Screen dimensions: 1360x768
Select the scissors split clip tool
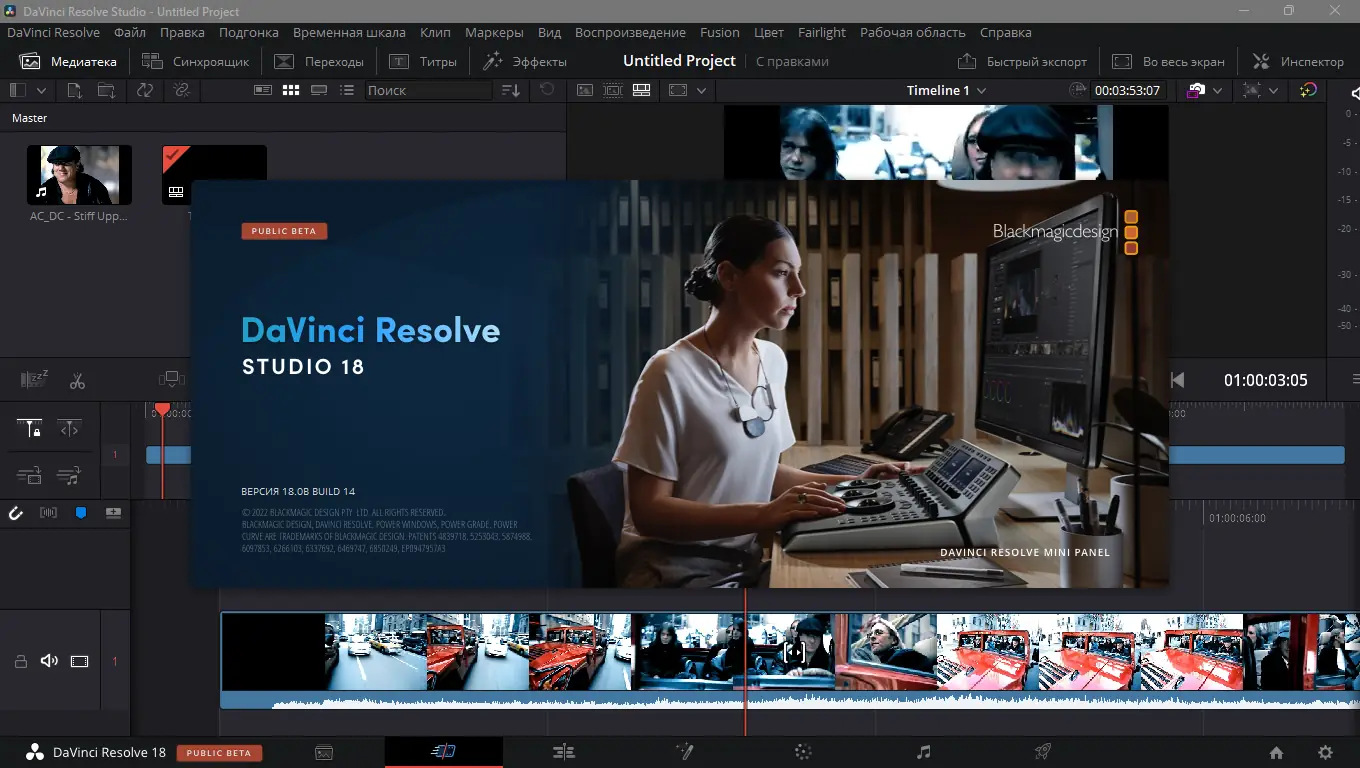(x=77, y=381)
